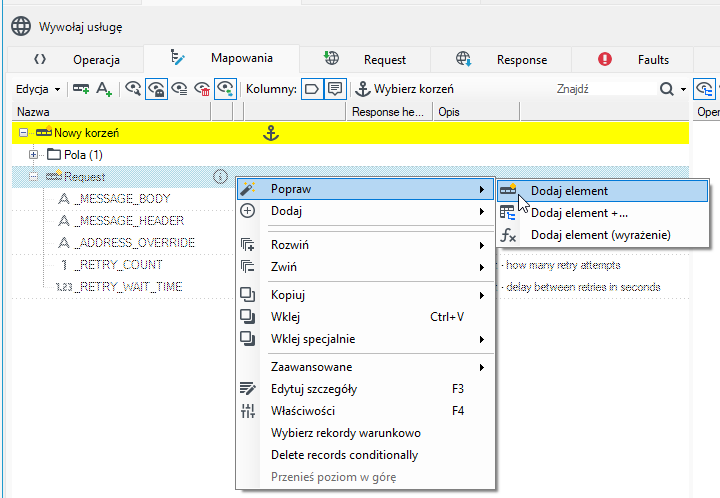Open the Zwiń submenu
The image size is (720, 498).
(x=366, y=267)
